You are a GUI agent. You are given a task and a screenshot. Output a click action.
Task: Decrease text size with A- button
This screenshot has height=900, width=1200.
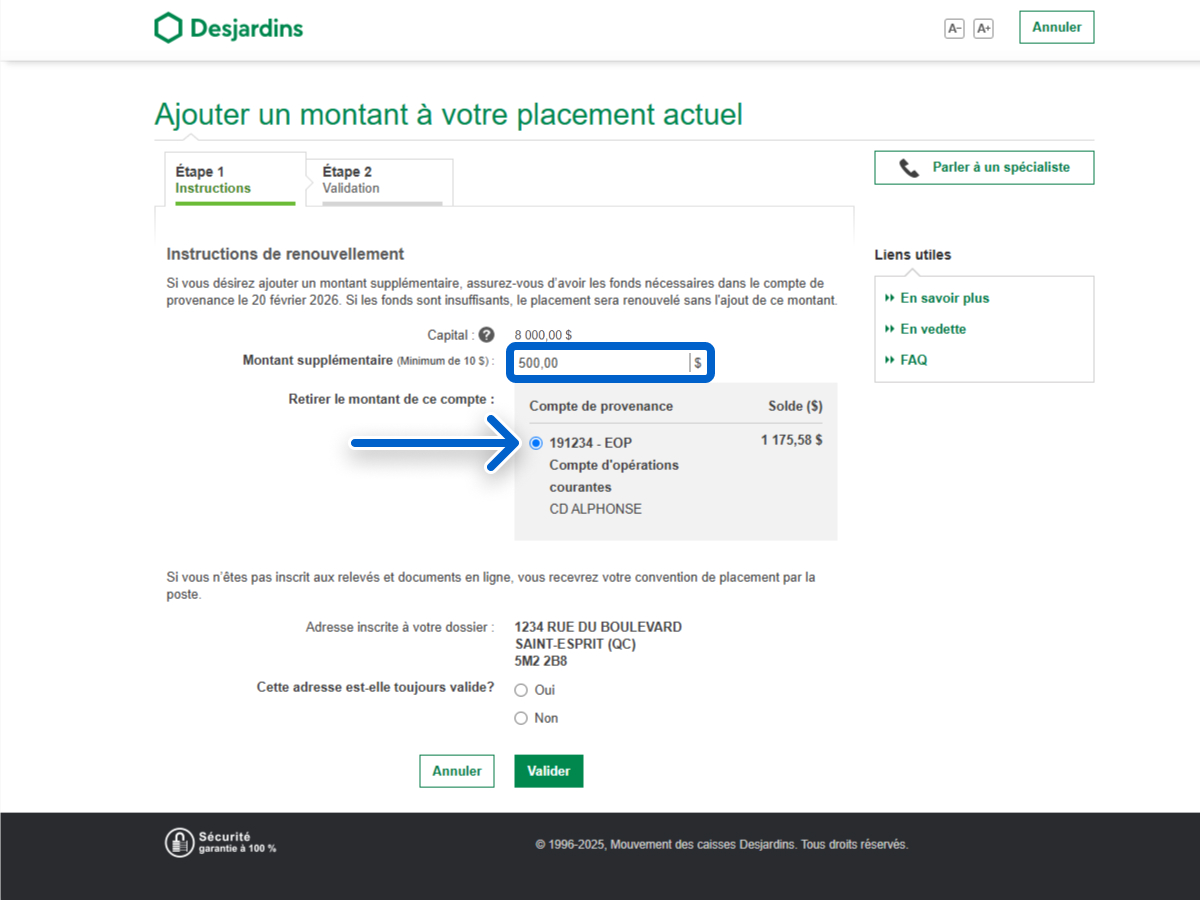tap(954, 29)
